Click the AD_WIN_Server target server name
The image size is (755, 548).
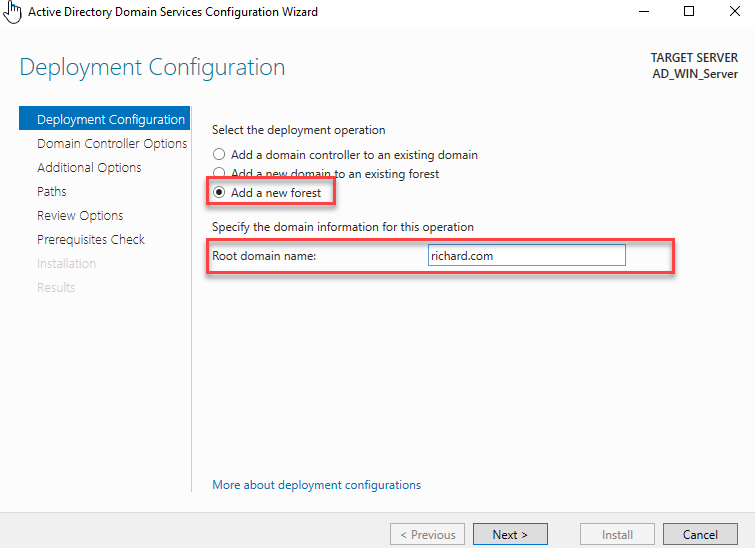[695, 74]
